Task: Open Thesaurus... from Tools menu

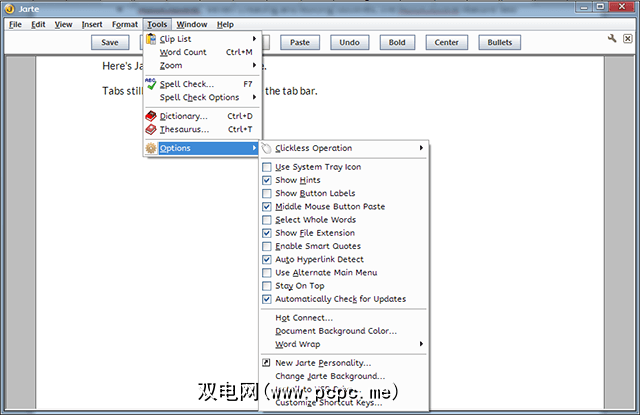Action: (202, 129)
